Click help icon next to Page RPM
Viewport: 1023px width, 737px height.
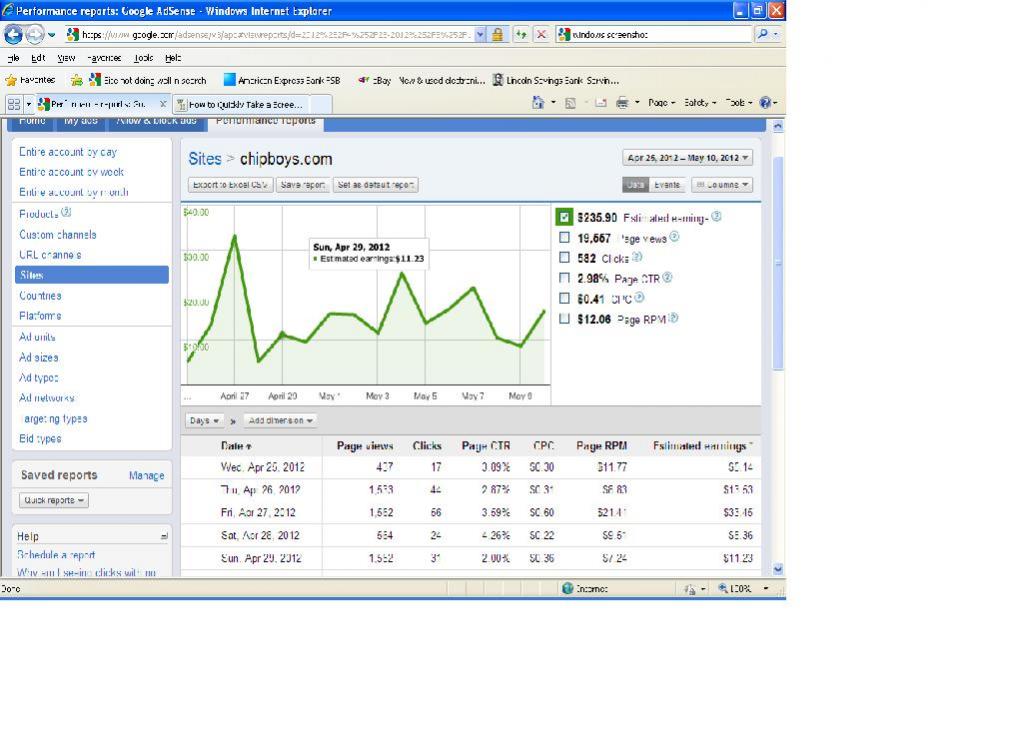click(673, 318)
